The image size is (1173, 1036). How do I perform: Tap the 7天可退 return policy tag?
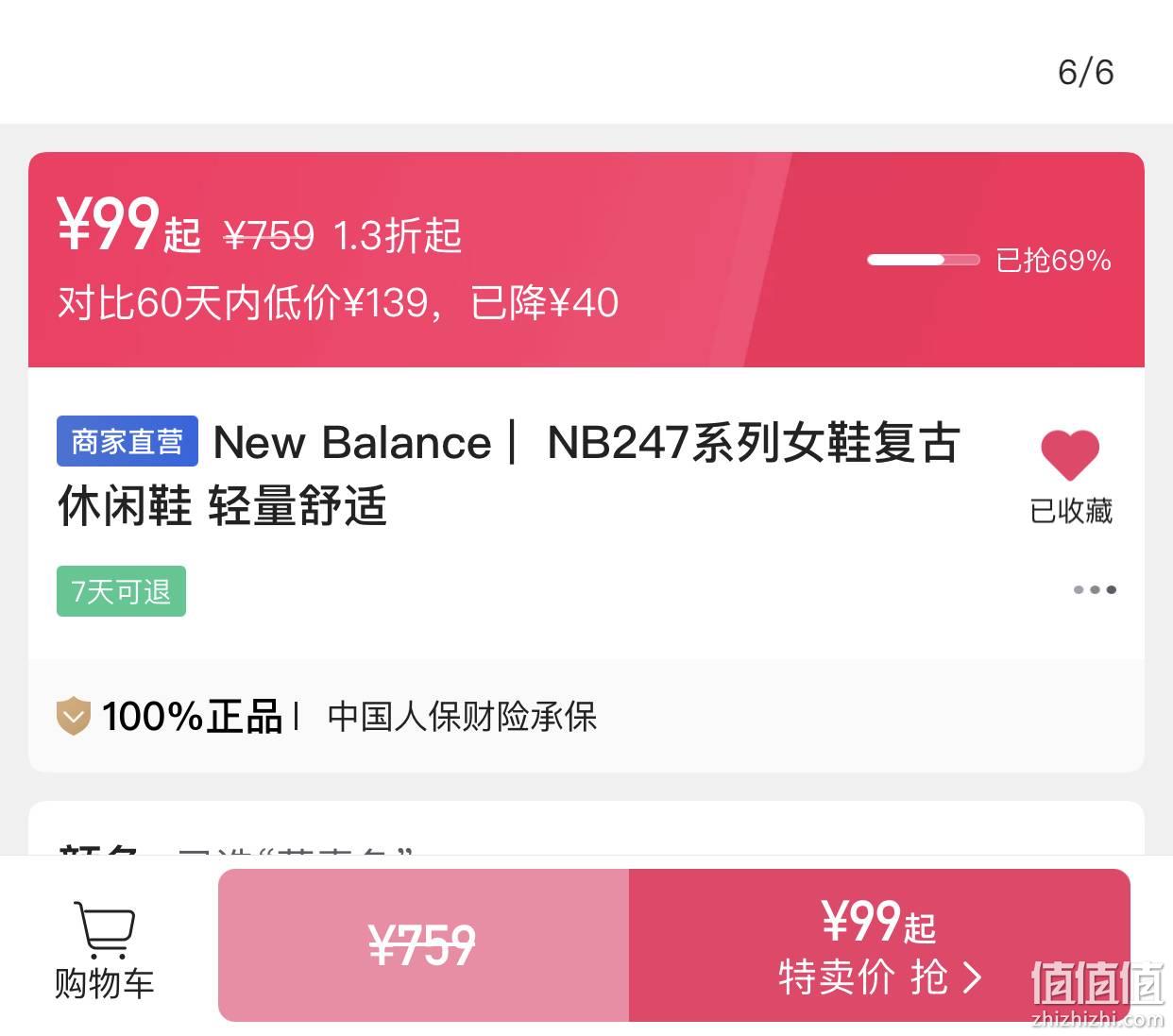(x=121, y=591)
